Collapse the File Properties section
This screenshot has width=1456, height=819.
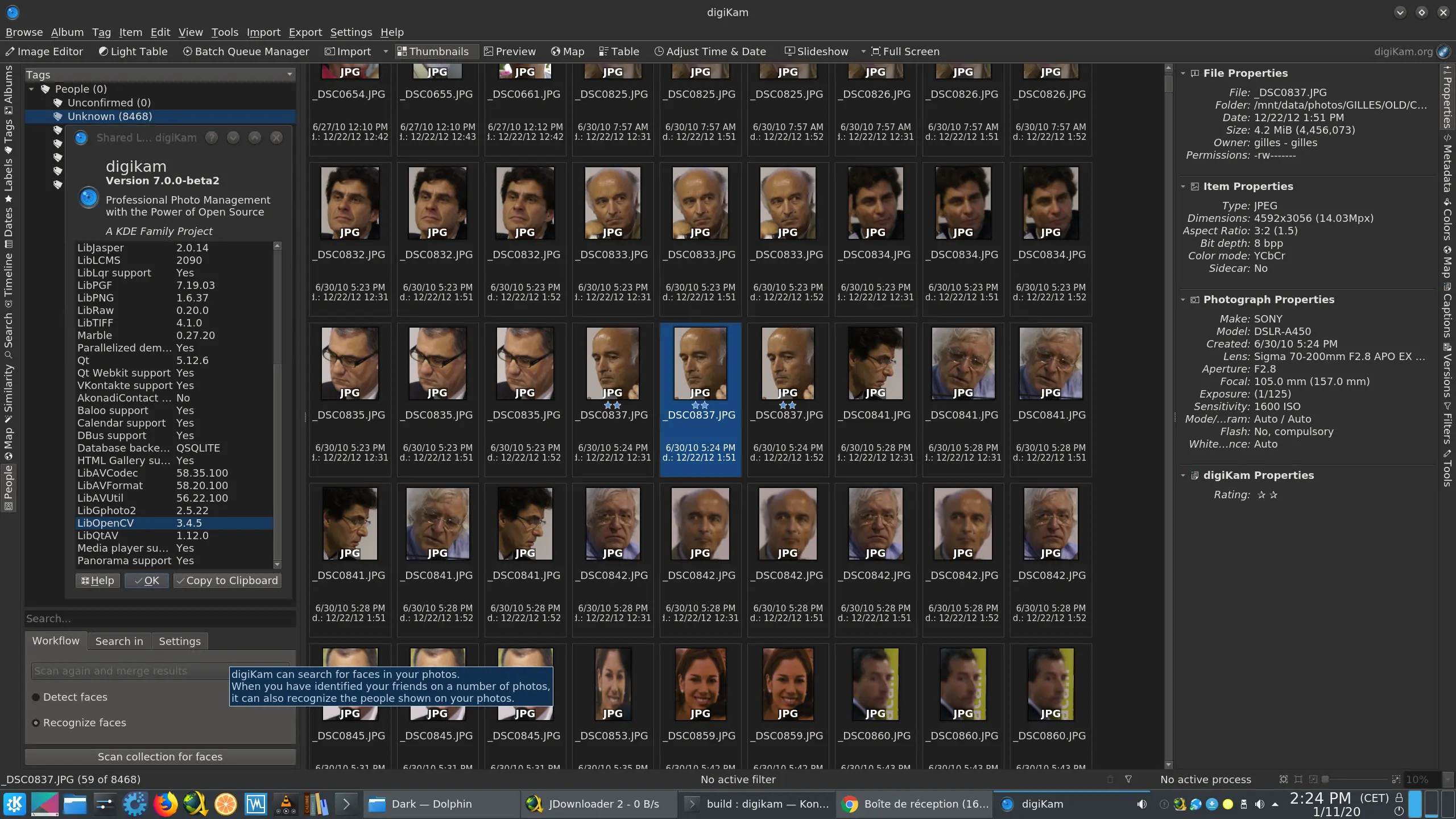[x=1183, y=73]
